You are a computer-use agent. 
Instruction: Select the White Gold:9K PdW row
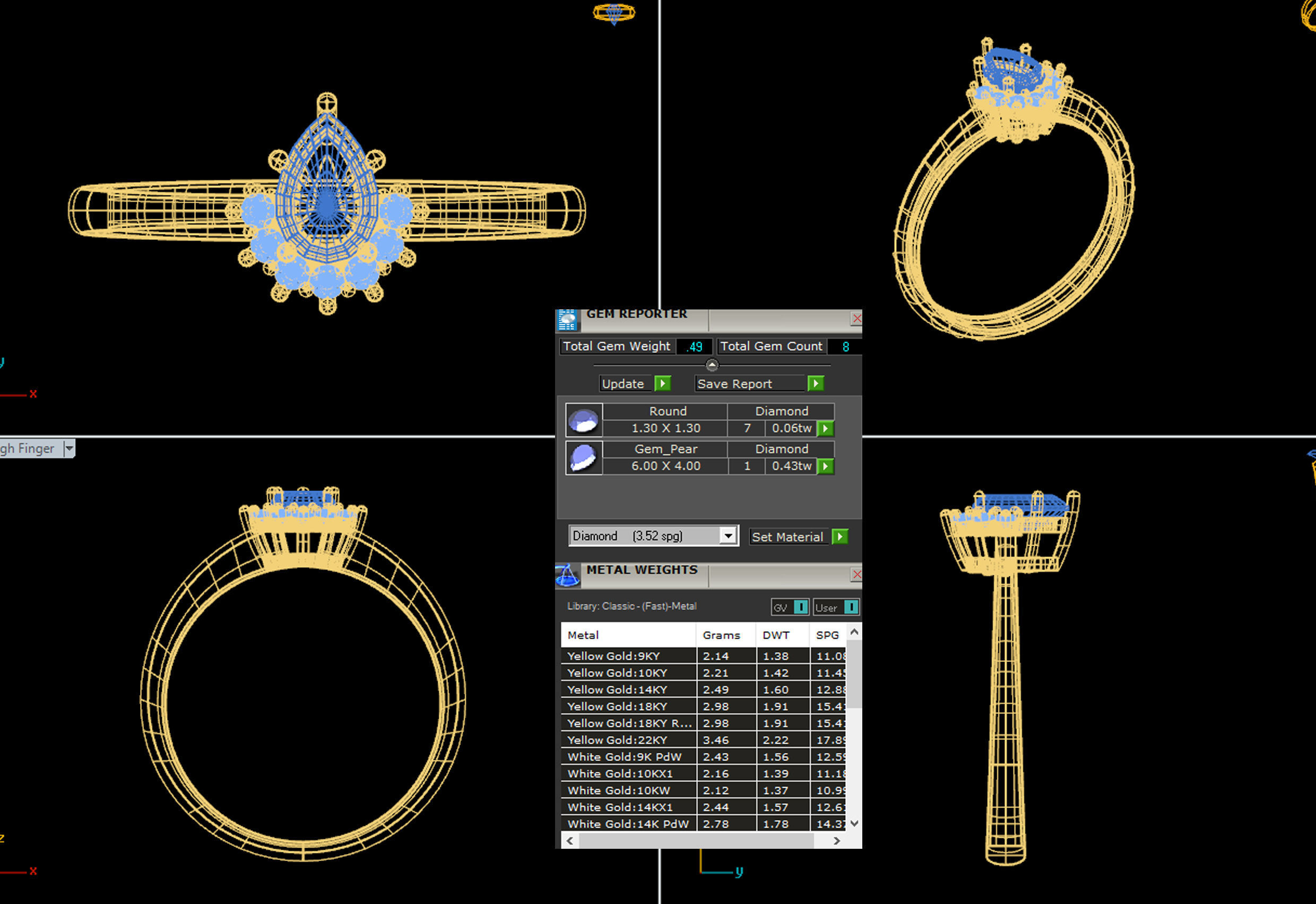click(703, 757)
